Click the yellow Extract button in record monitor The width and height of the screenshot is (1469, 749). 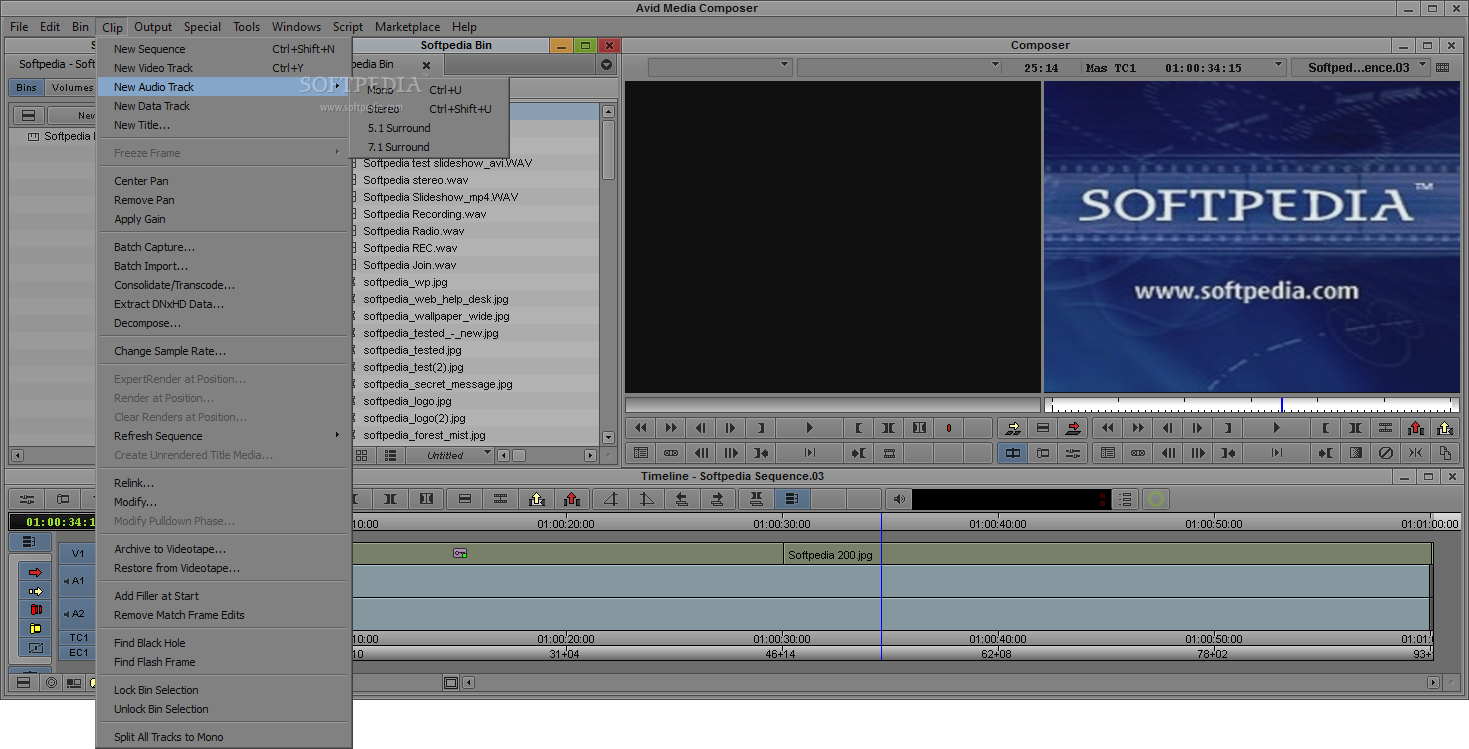pyautogui.click(x=1445, y=428)
